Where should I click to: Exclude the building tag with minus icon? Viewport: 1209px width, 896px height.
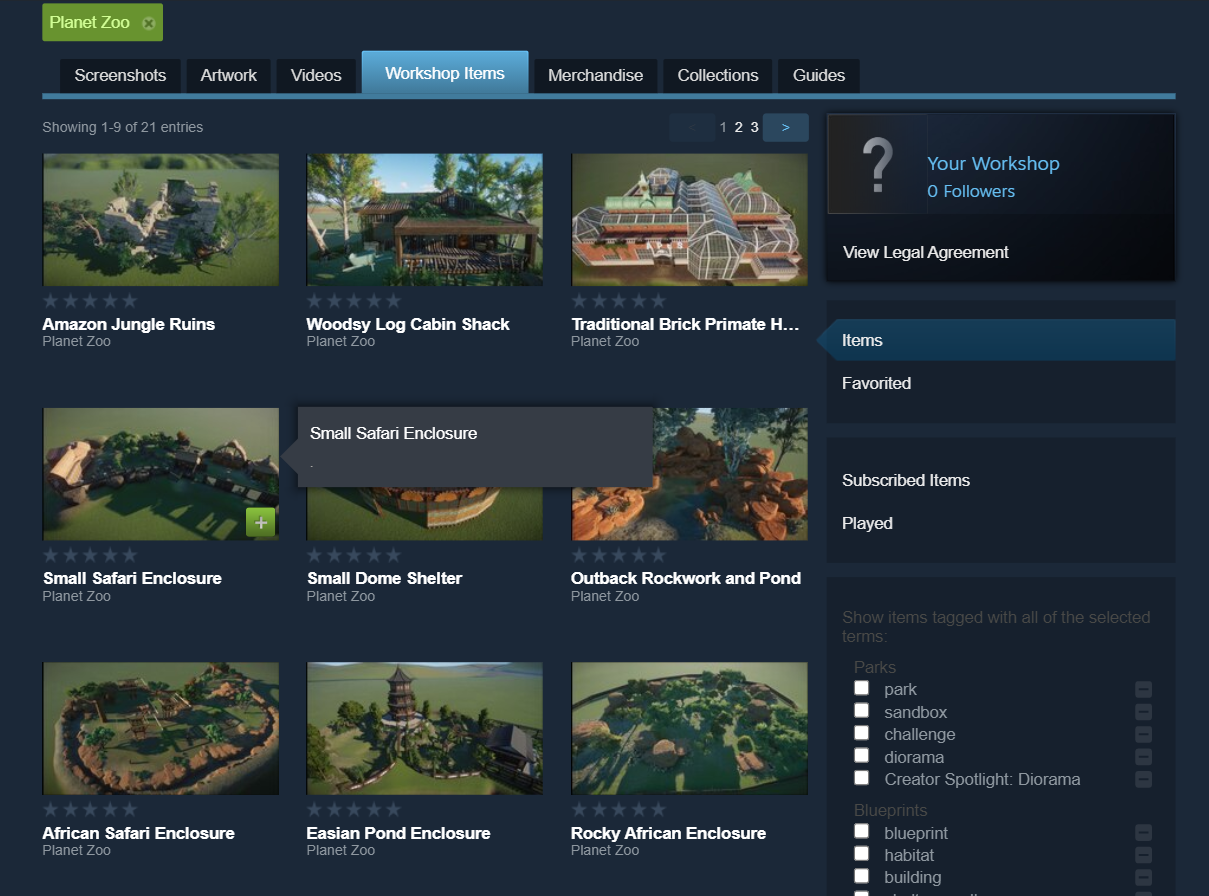coord(1143,877)
